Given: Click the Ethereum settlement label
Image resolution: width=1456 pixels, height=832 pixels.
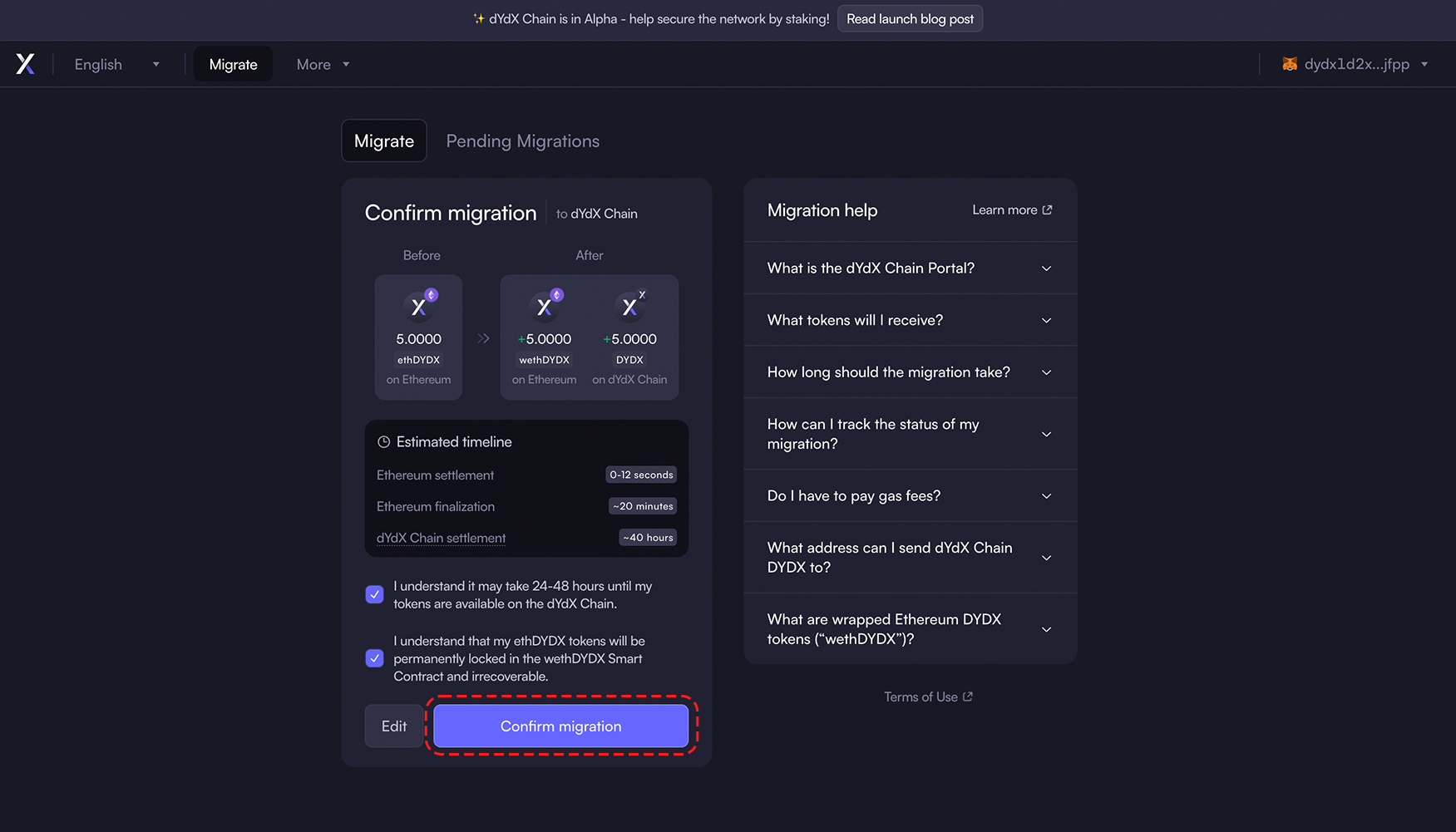Looking at the screenshot, I should 435,475.
